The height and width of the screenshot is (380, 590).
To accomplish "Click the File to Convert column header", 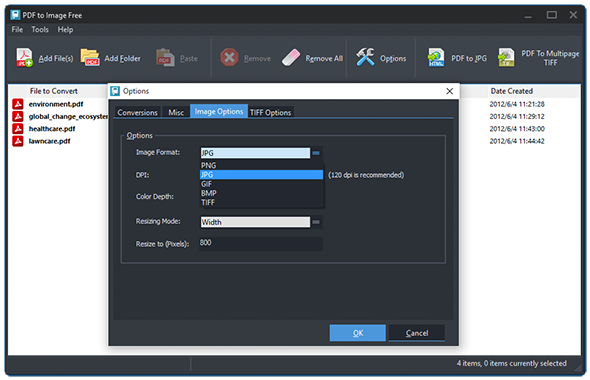I will click(x=53, y=91).
